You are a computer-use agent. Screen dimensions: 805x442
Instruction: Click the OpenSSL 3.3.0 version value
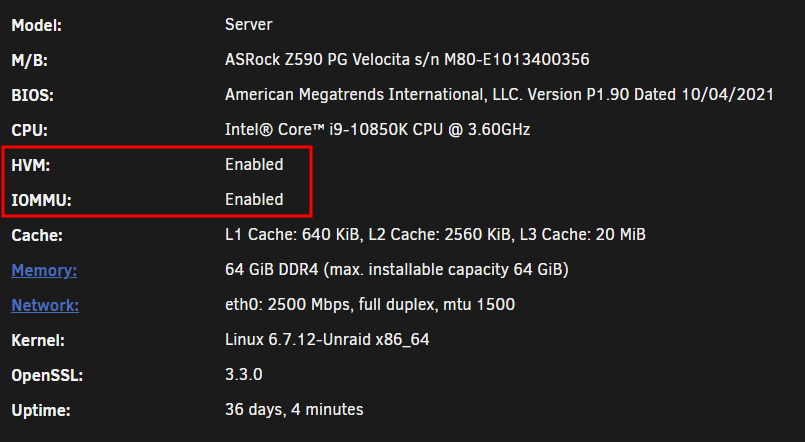(244, 374)
